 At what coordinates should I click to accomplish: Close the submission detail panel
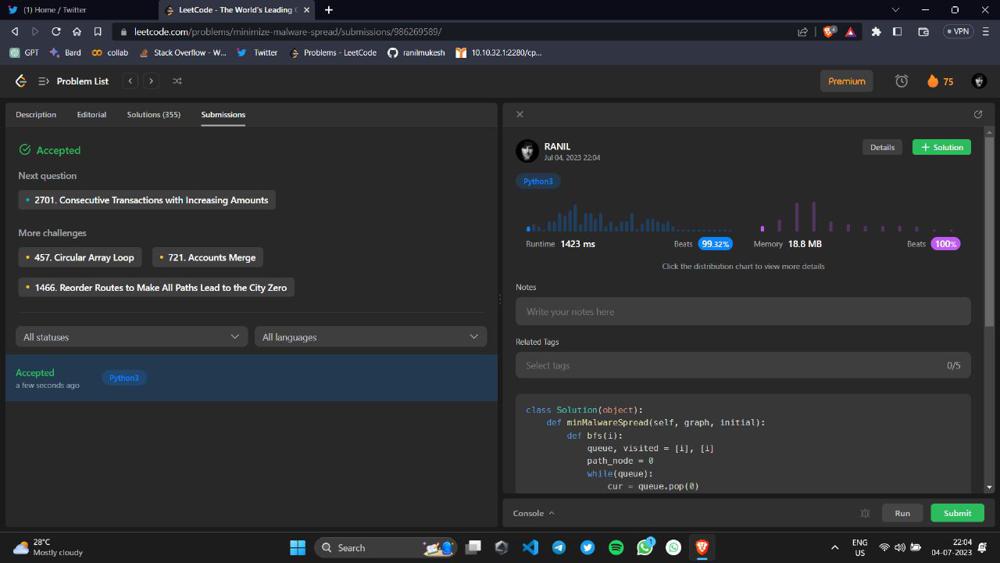click(520, 114)
